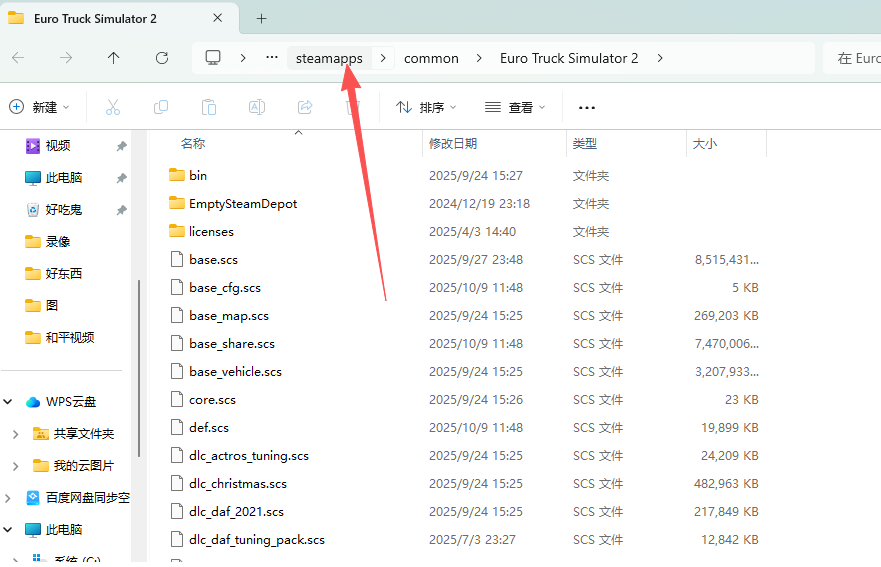Refresh the current folder view
This screenshot has height=567, width=881.
162,58
